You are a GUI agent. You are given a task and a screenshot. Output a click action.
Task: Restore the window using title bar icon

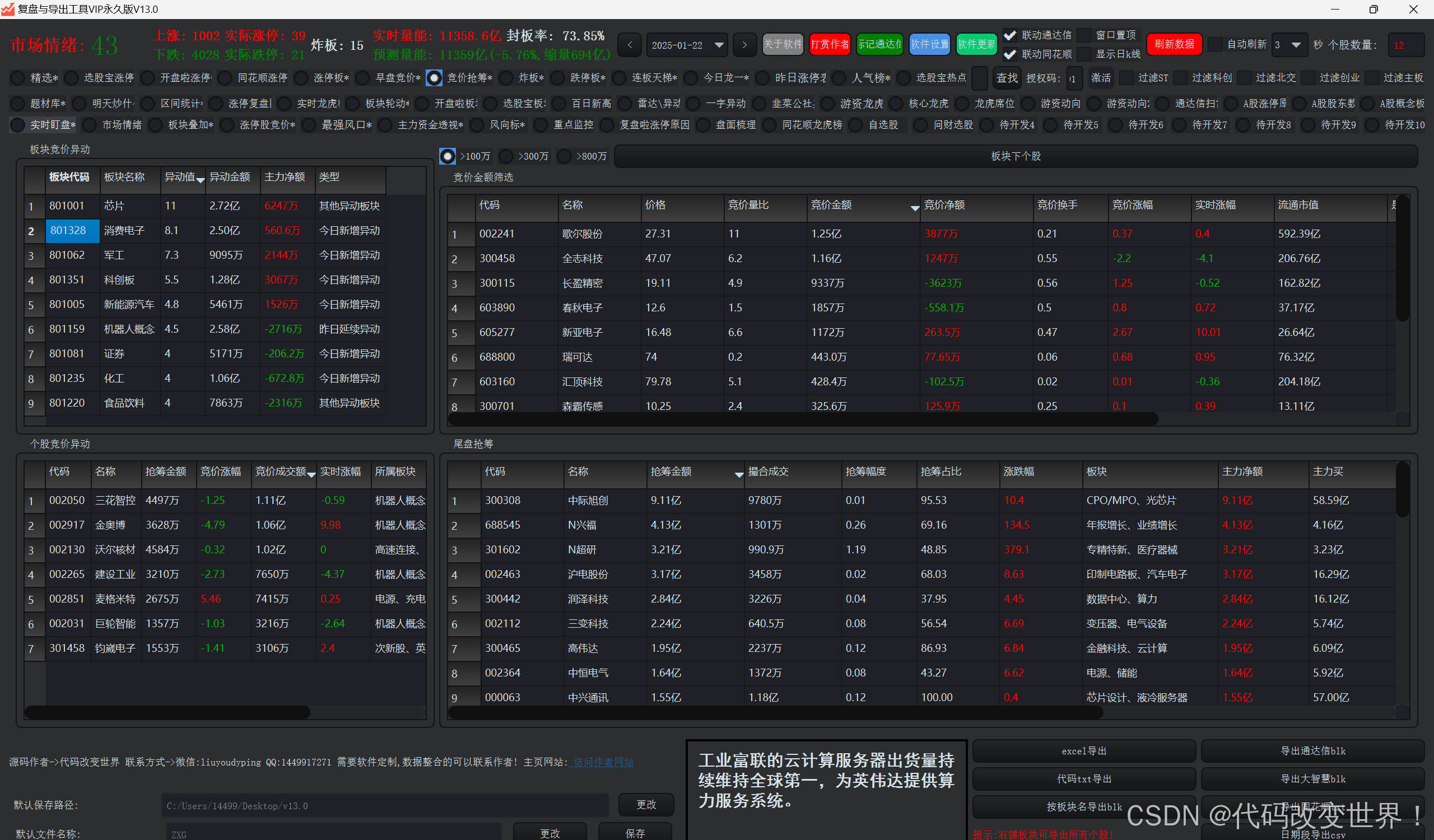tap(1373, 9)
